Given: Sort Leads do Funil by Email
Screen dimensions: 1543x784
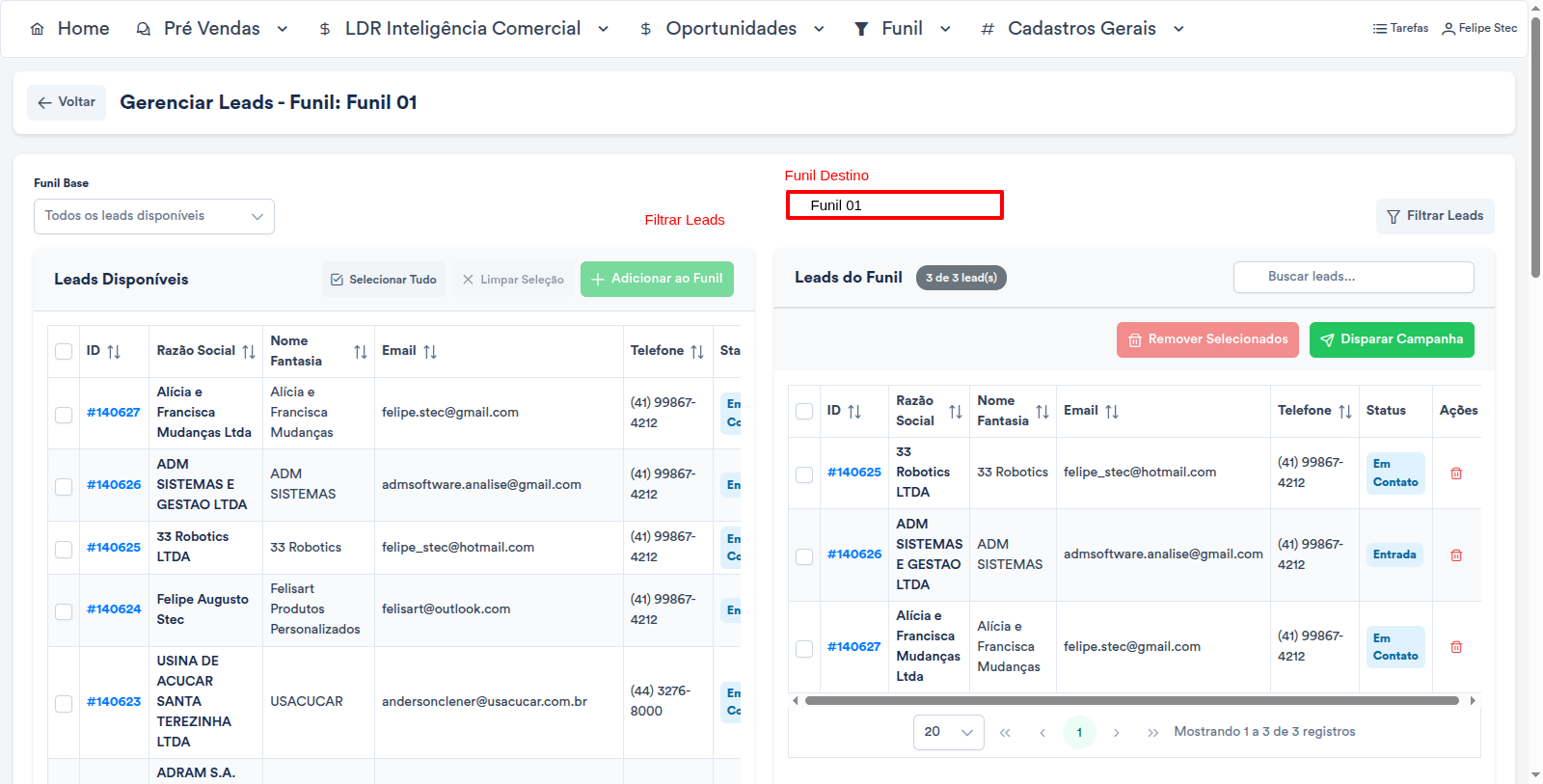Looking at the screenshot, I should (x=1112, y=412).
